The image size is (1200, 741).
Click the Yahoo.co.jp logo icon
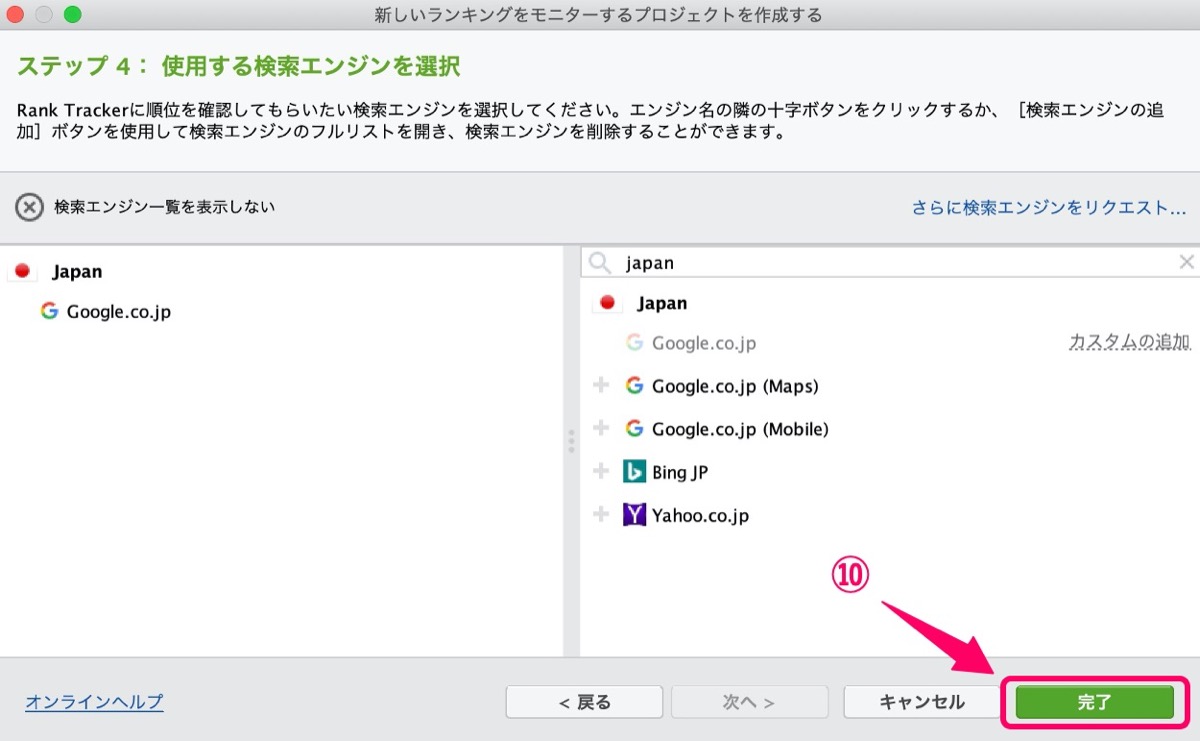point(634,515)
